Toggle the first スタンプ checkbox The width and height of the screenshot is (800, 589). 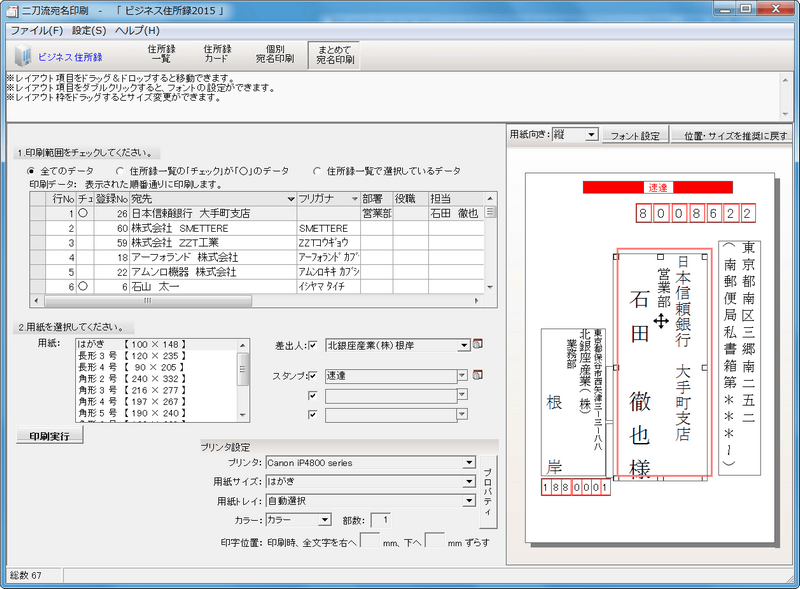tap(312, 375)
